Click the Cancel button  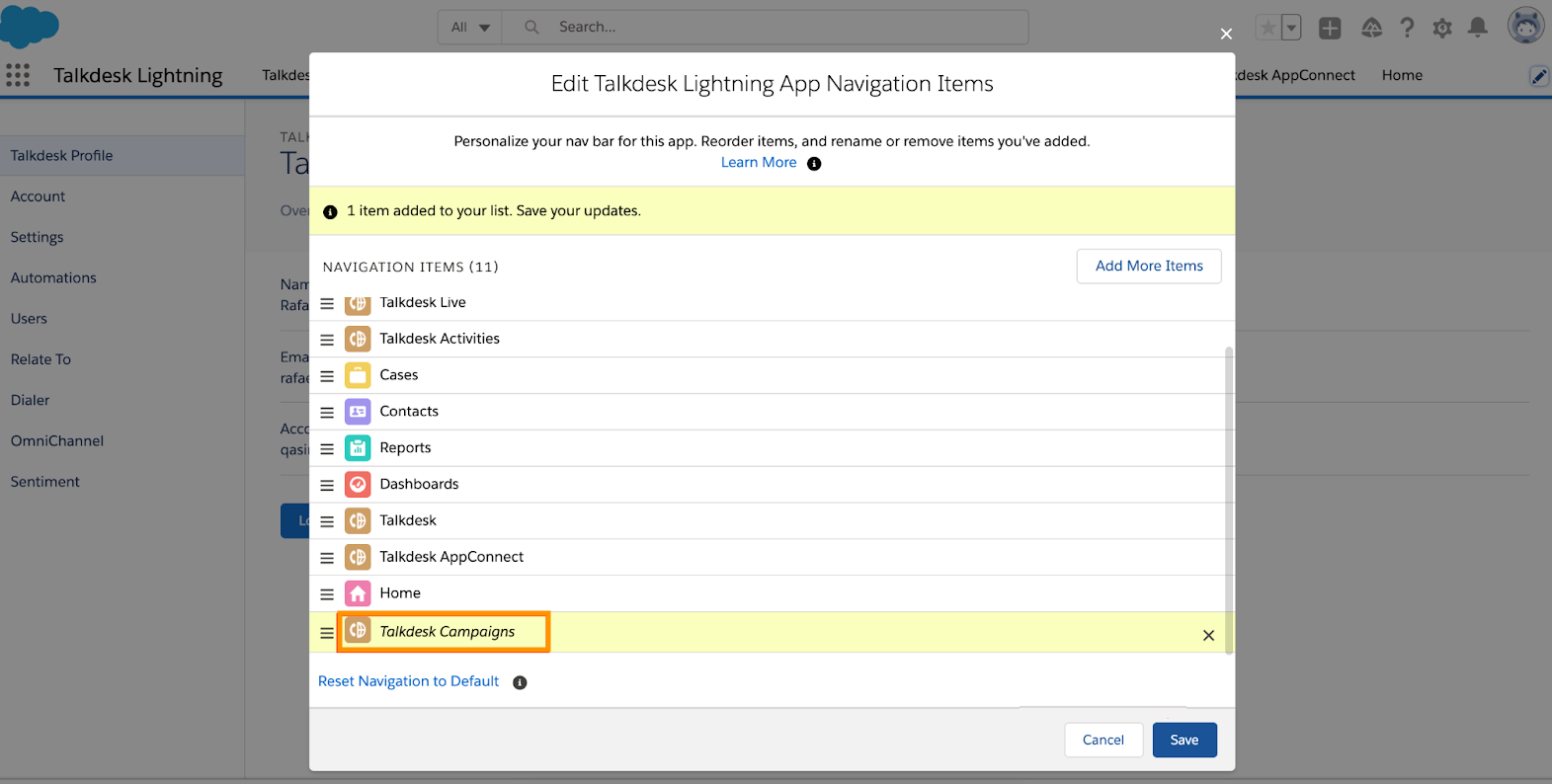pyautogui.click(x=1103, y=740)
